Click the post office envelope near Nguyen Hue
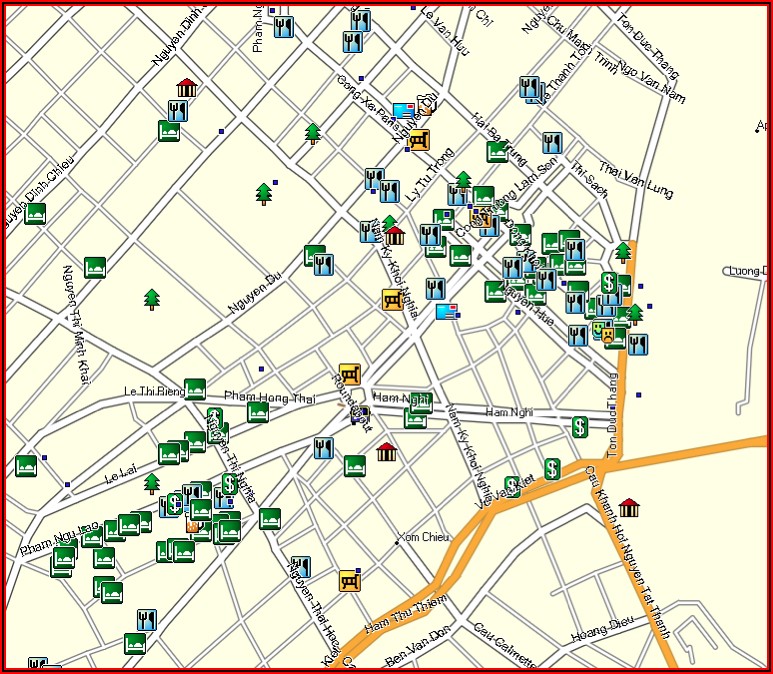This screenshot has width=773, height=674. (x=447, y=312)
